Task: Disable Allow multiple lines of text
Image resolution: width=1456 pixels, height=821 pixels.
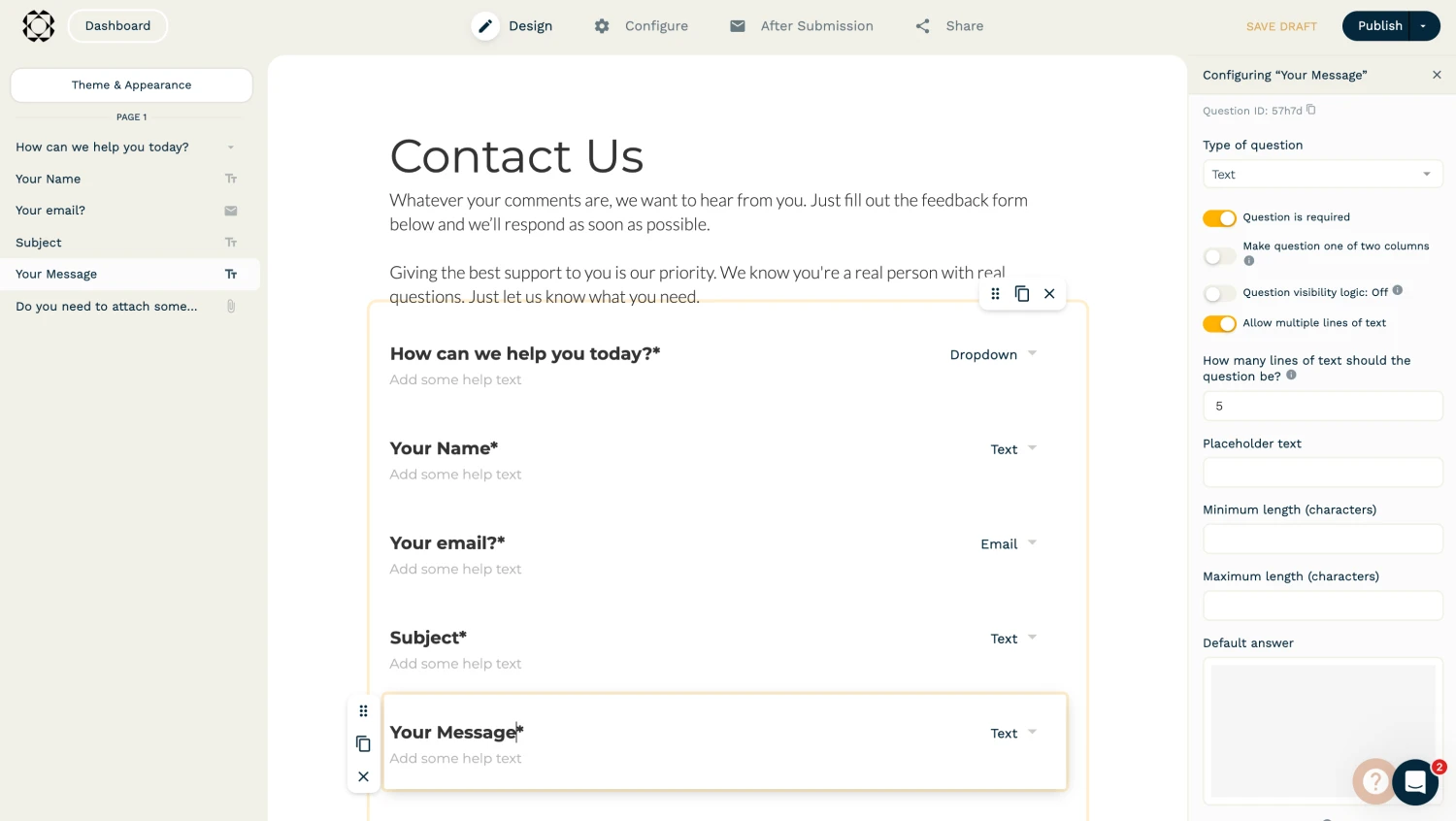Action: pos(1219,323)
